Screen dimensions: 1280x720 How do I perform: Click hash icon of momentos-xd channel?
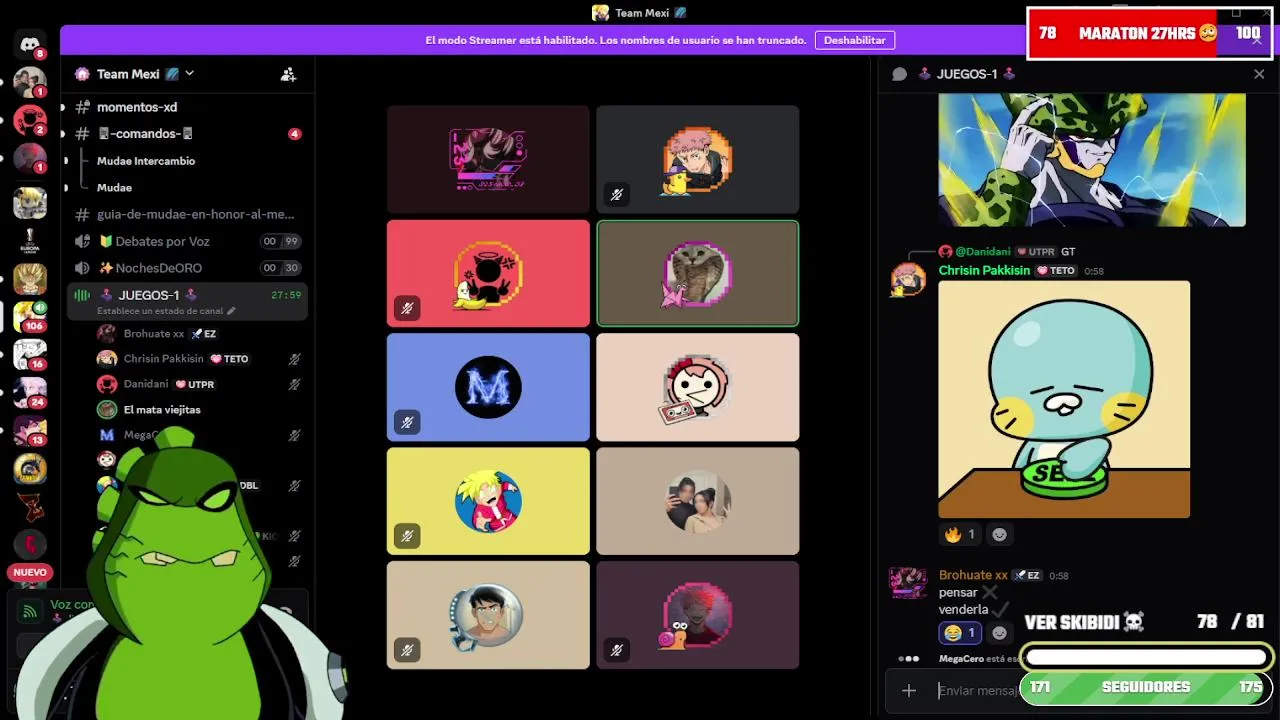click(x=82, y=107)
